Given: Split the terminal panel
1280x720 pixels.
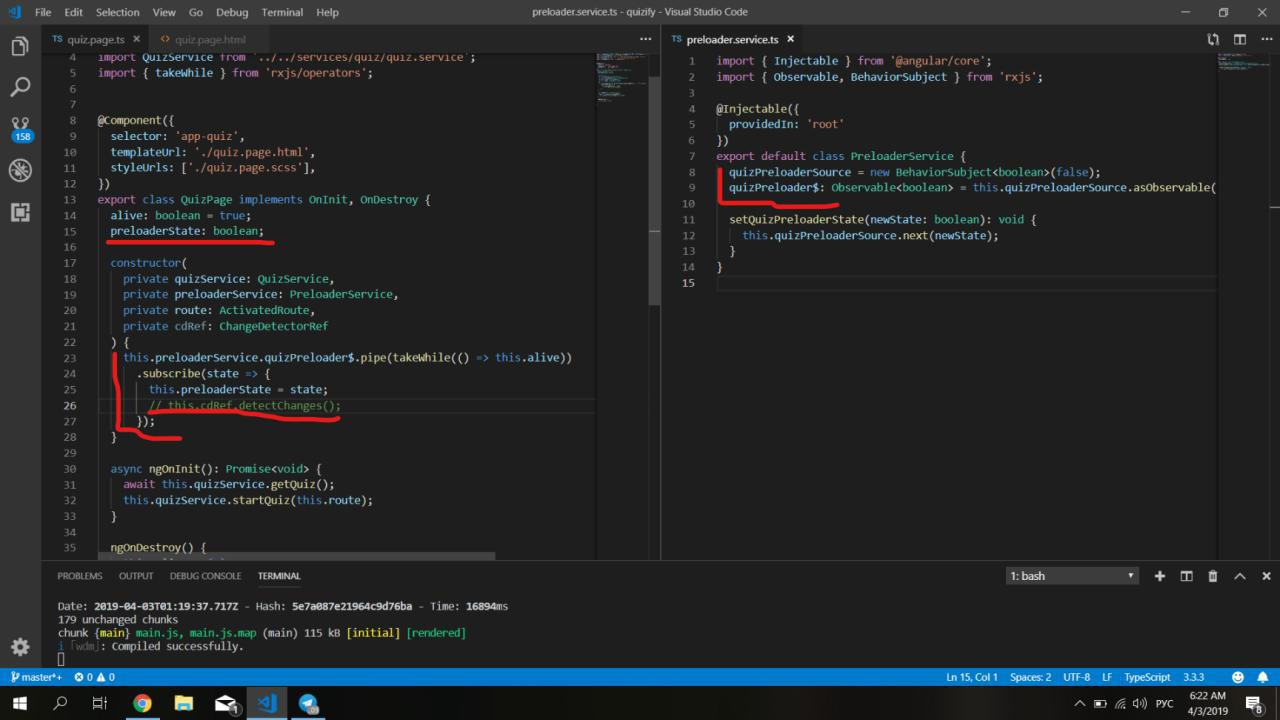Looking at the screenshot, I should point(1186,576).
